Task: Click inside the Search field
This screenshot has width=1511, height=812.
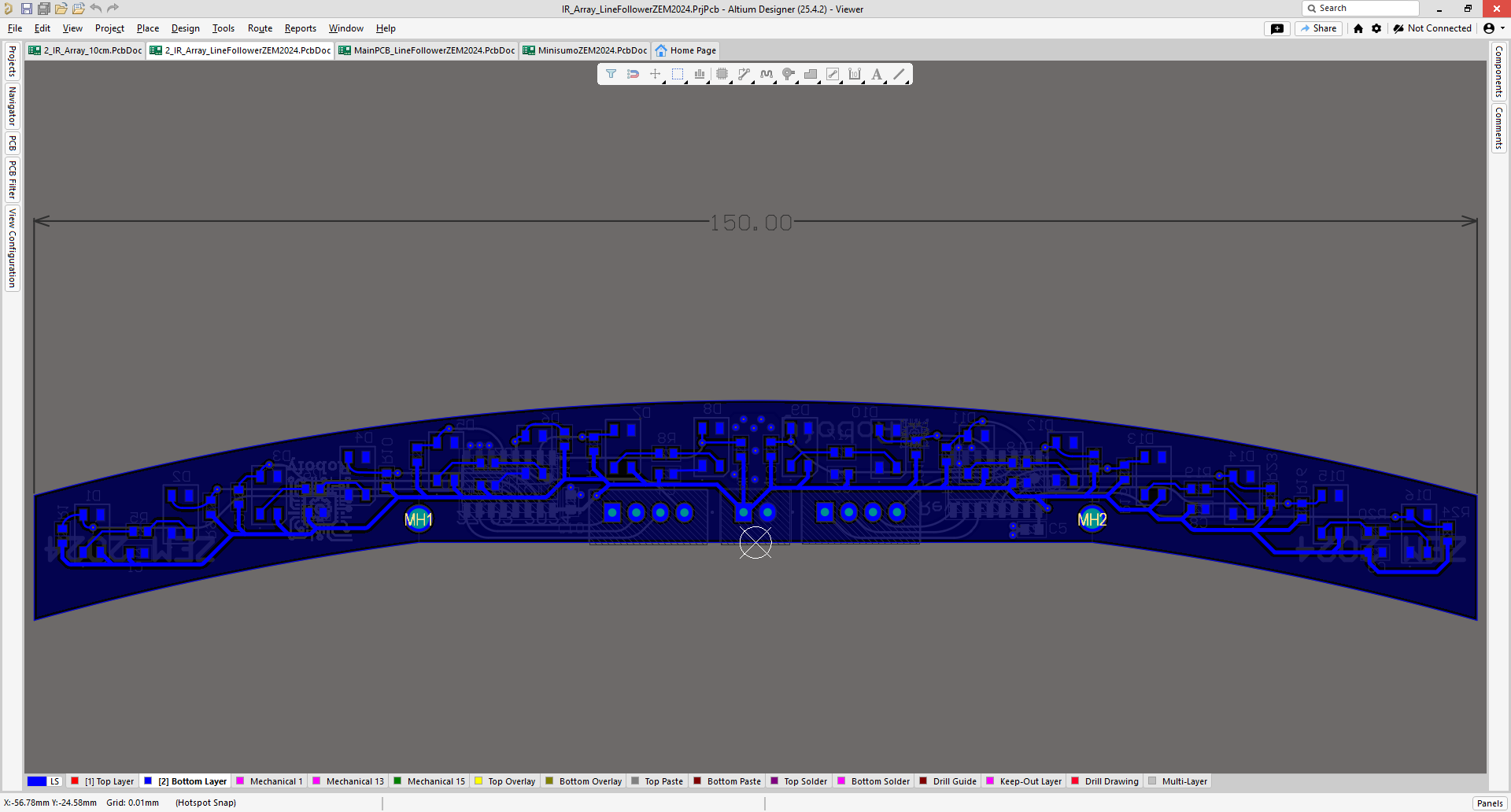Action: [1361, 8]
